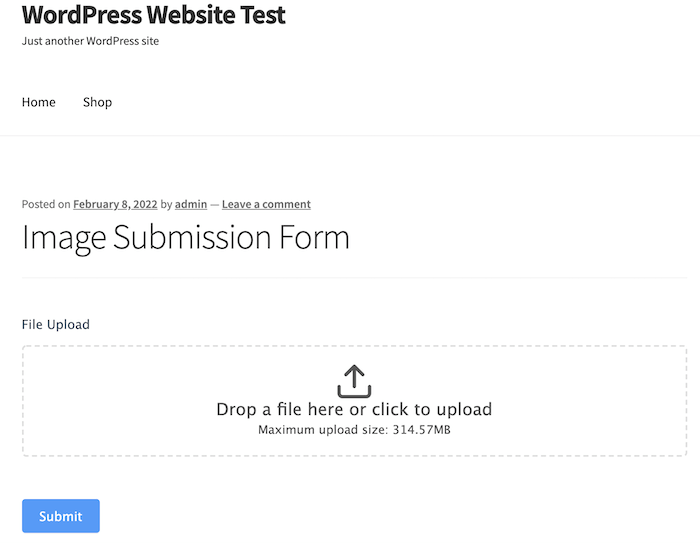Click the divider line under the post heading
The width and height of the screenshot is (700, 543).
pyautogui.click(x=354, y=278)
